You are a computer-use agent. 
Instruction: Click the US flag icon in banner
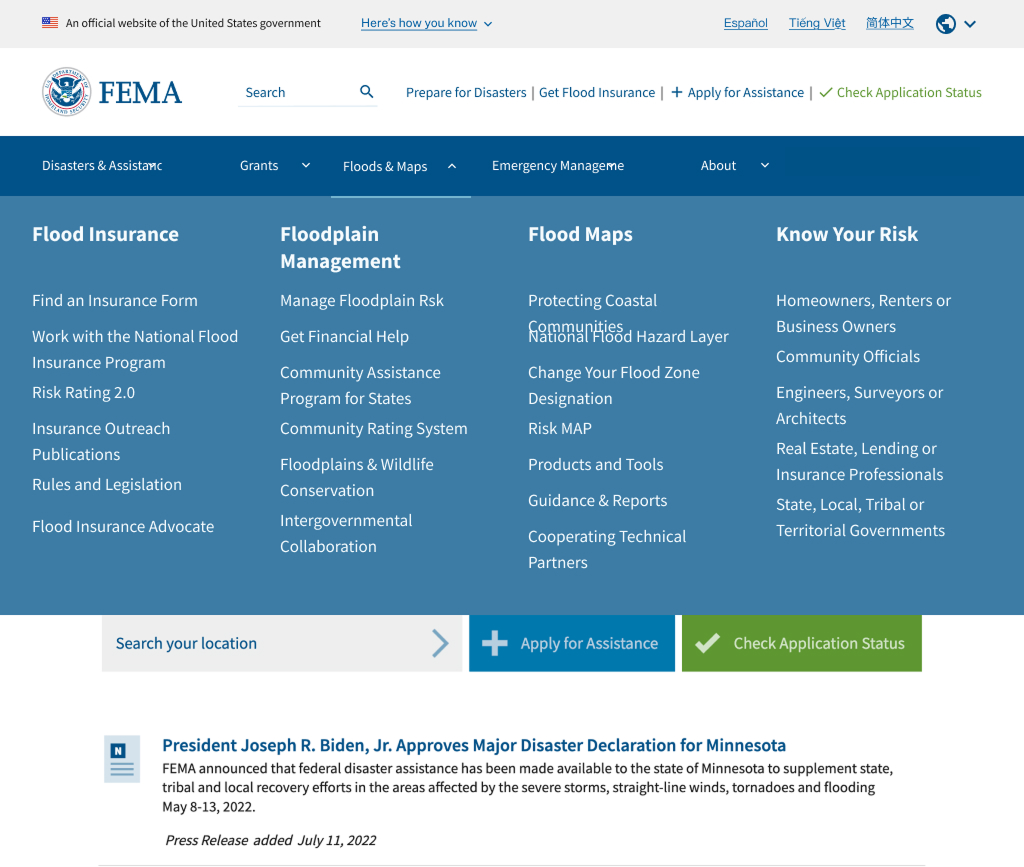coord(50,23)
